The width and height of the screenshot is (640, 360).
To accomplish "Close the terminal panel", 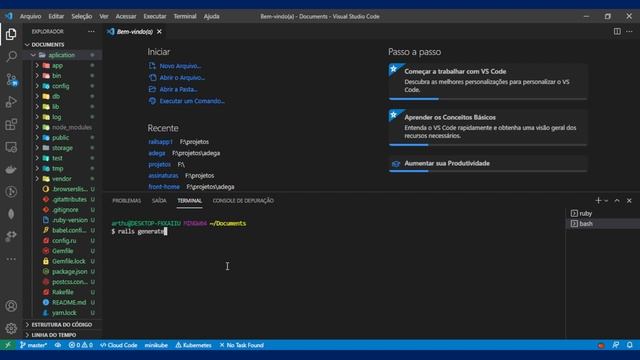I will click(629, 200).
